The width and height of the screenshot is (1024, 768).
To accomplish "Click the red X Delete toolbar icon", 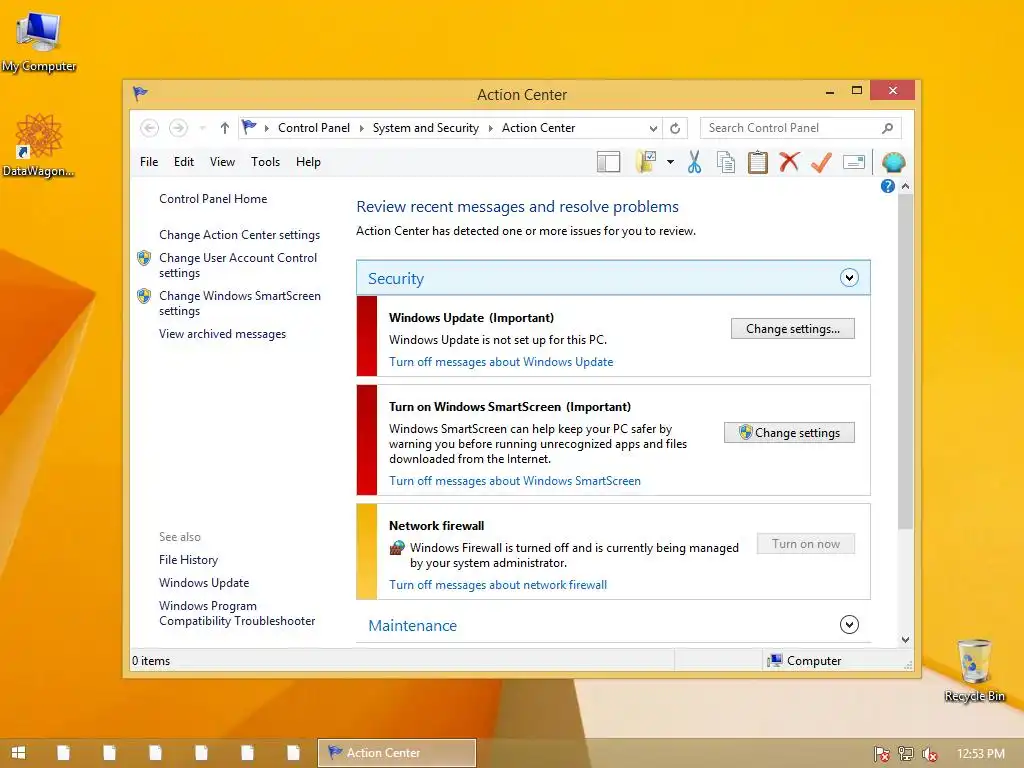I will point(789,161).
